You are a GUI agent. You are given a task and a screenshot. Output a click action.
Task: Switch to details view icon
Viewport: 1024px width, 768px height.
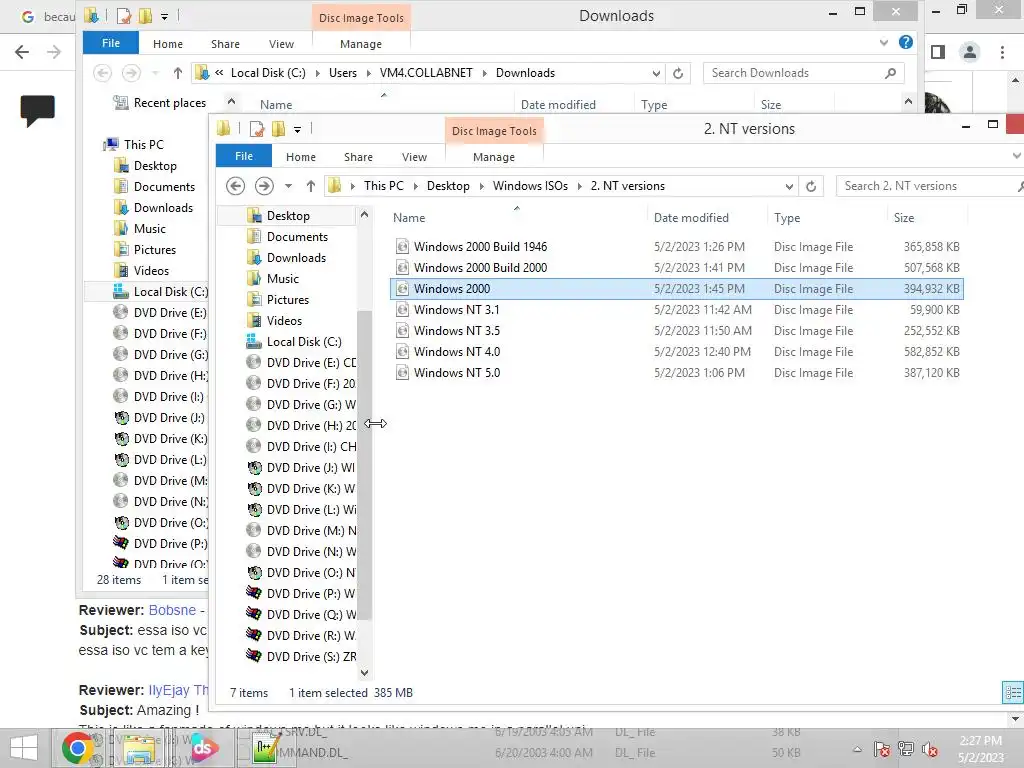point(1013,692)
